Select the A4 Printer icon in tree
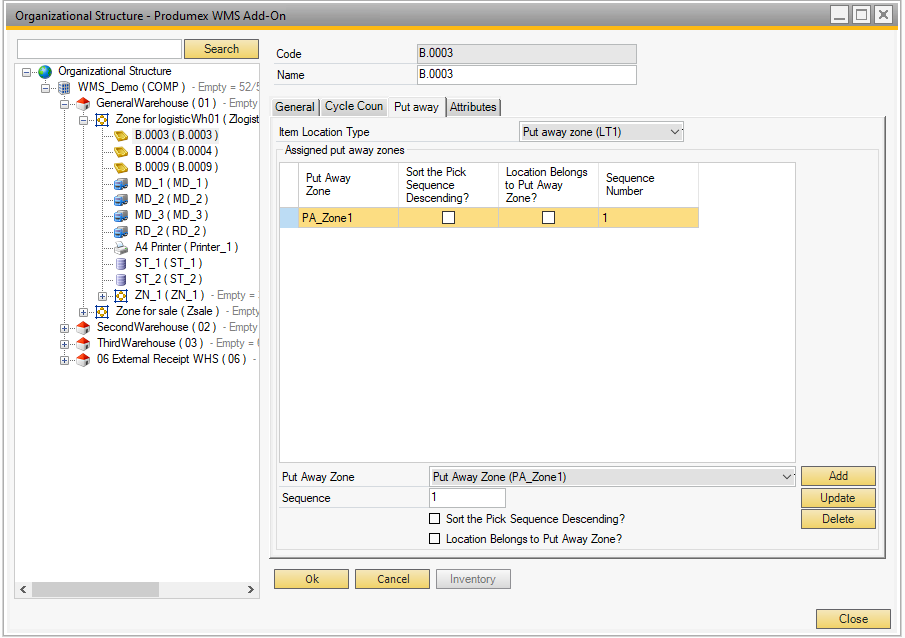Screen dimensions: 905x638 coord(121,248)
